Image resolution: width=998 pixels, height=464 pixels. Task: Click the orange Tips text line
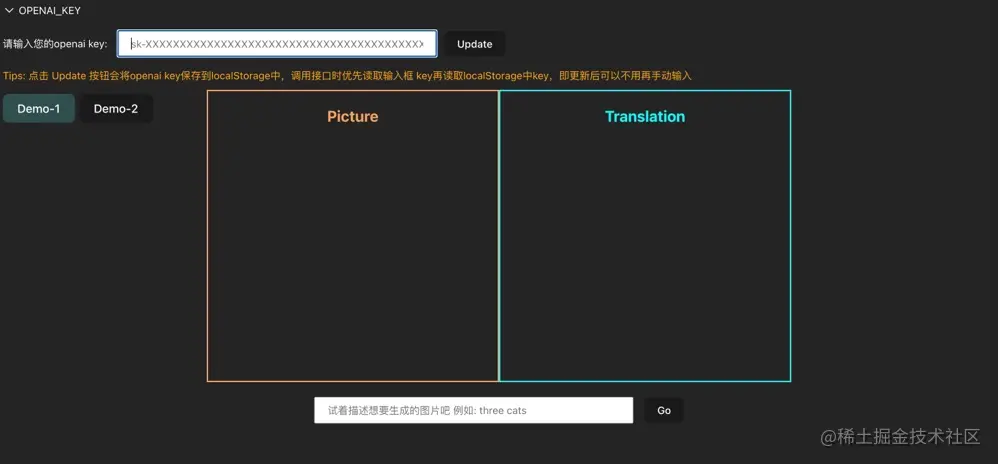point(348,76)
